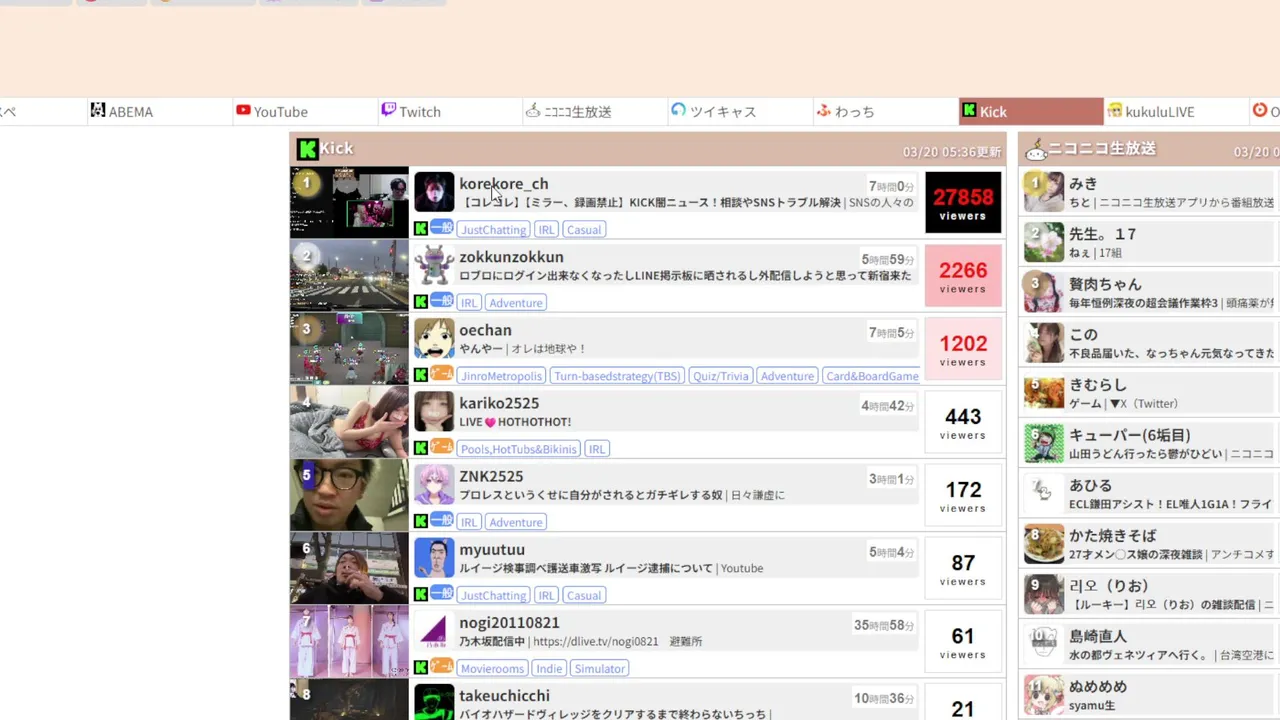Open zokkunzokkun channel name link
Screen dimensions: 1280x720
[511, 257]
